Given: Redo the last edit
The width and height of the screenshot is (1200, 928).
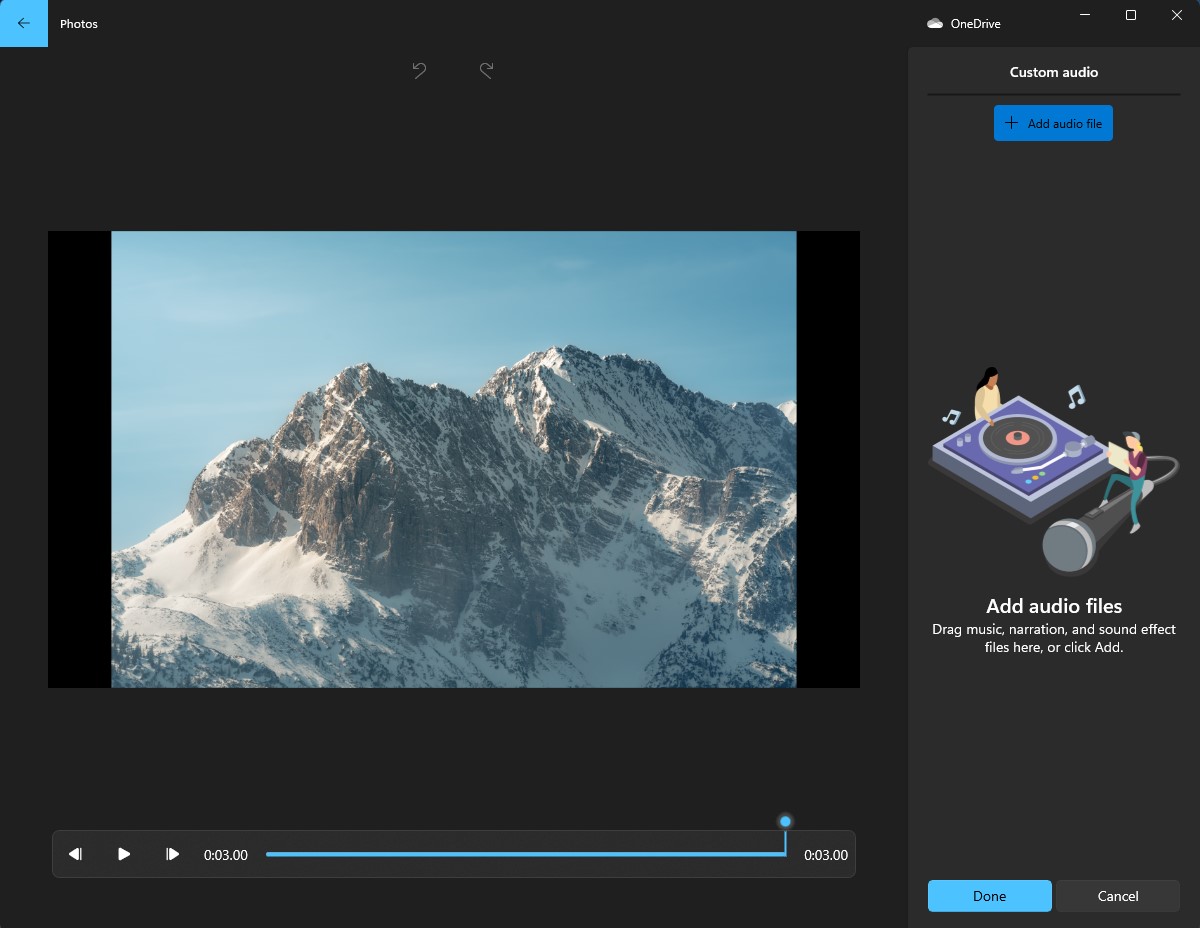Looking at the screenshot, I should [486, 70].
